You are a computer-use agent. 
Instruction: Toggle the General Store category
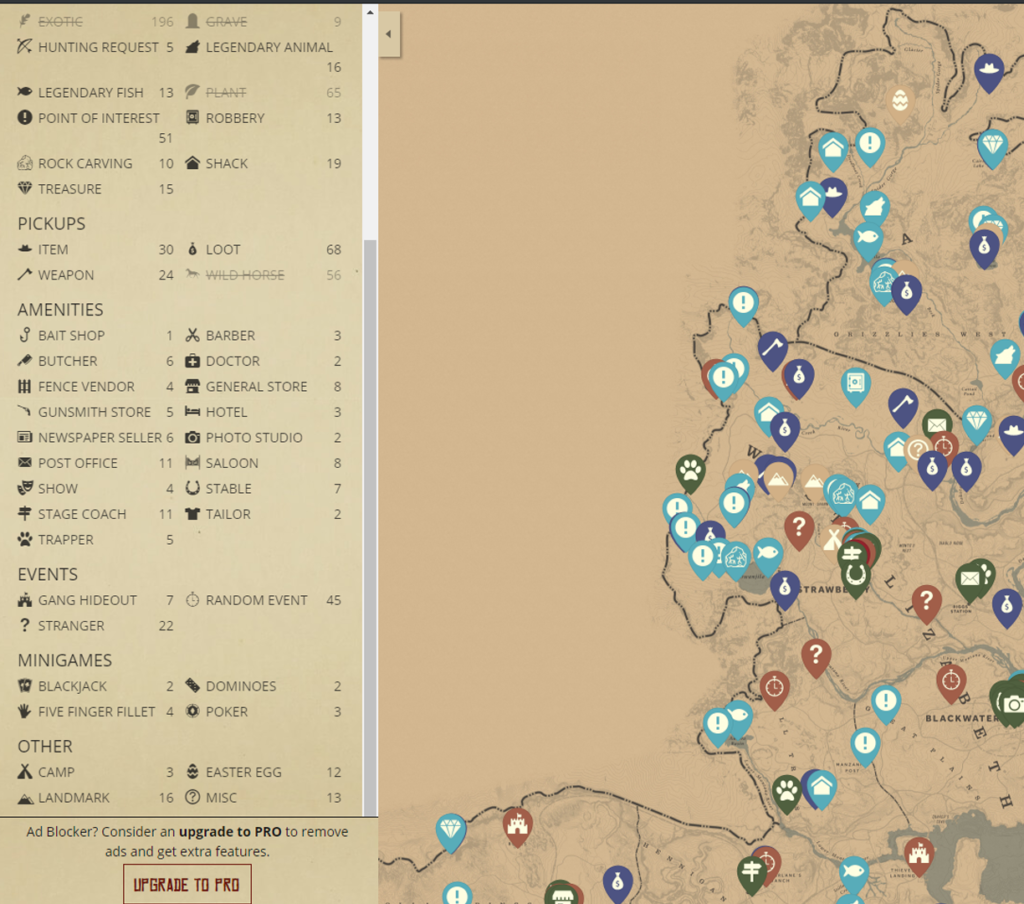click(263, 386)
